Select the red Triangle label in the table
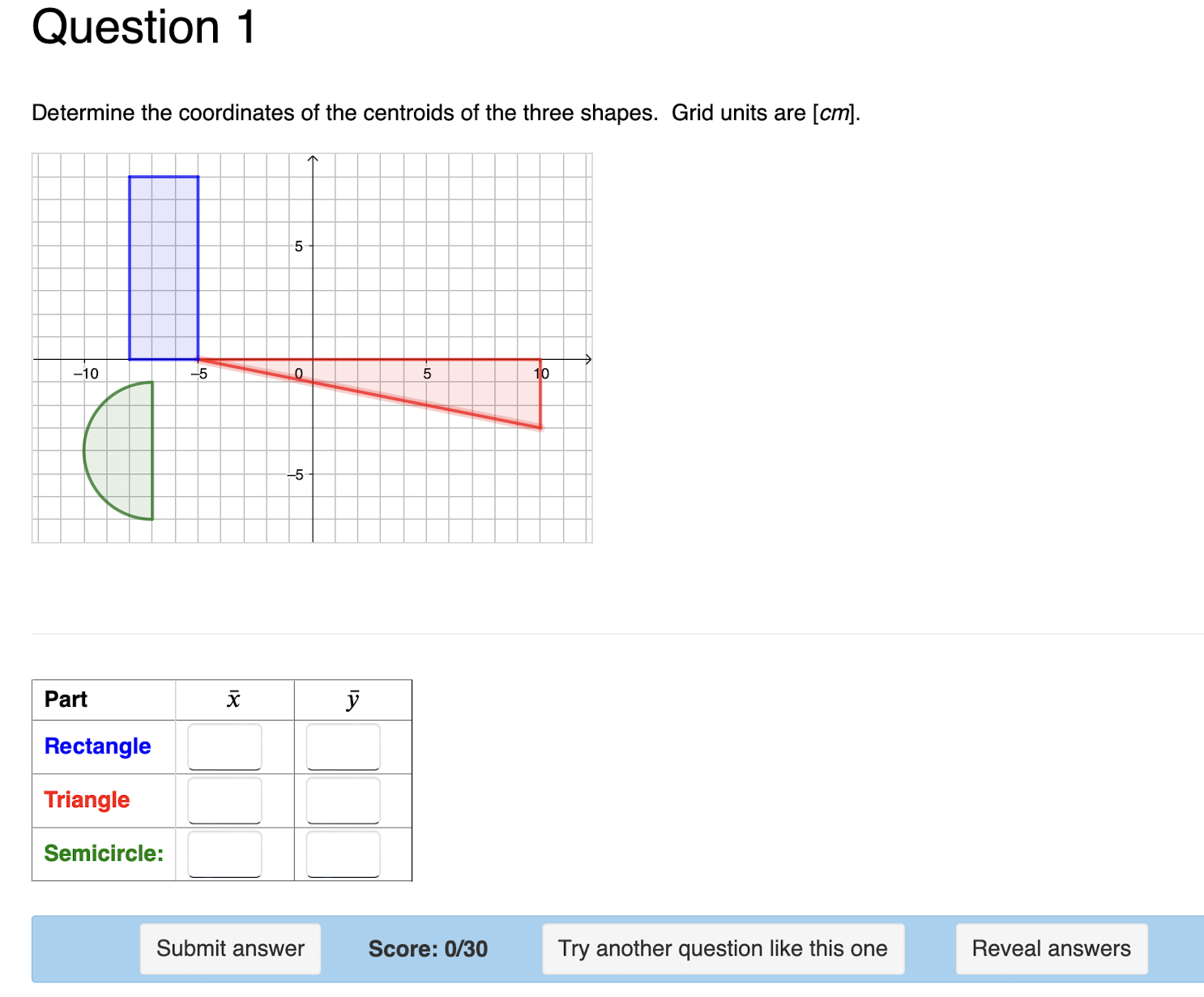 [x=86, y=799]
